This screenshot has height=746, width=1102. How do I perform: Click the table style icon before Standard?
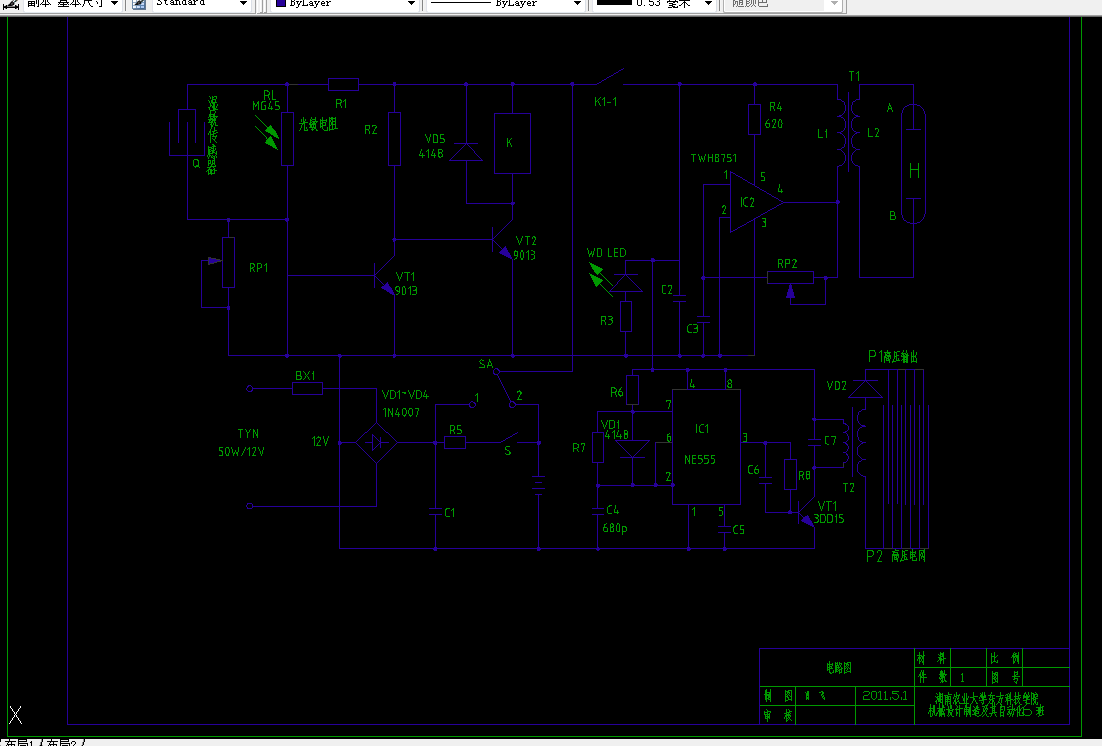pos(139,4)
